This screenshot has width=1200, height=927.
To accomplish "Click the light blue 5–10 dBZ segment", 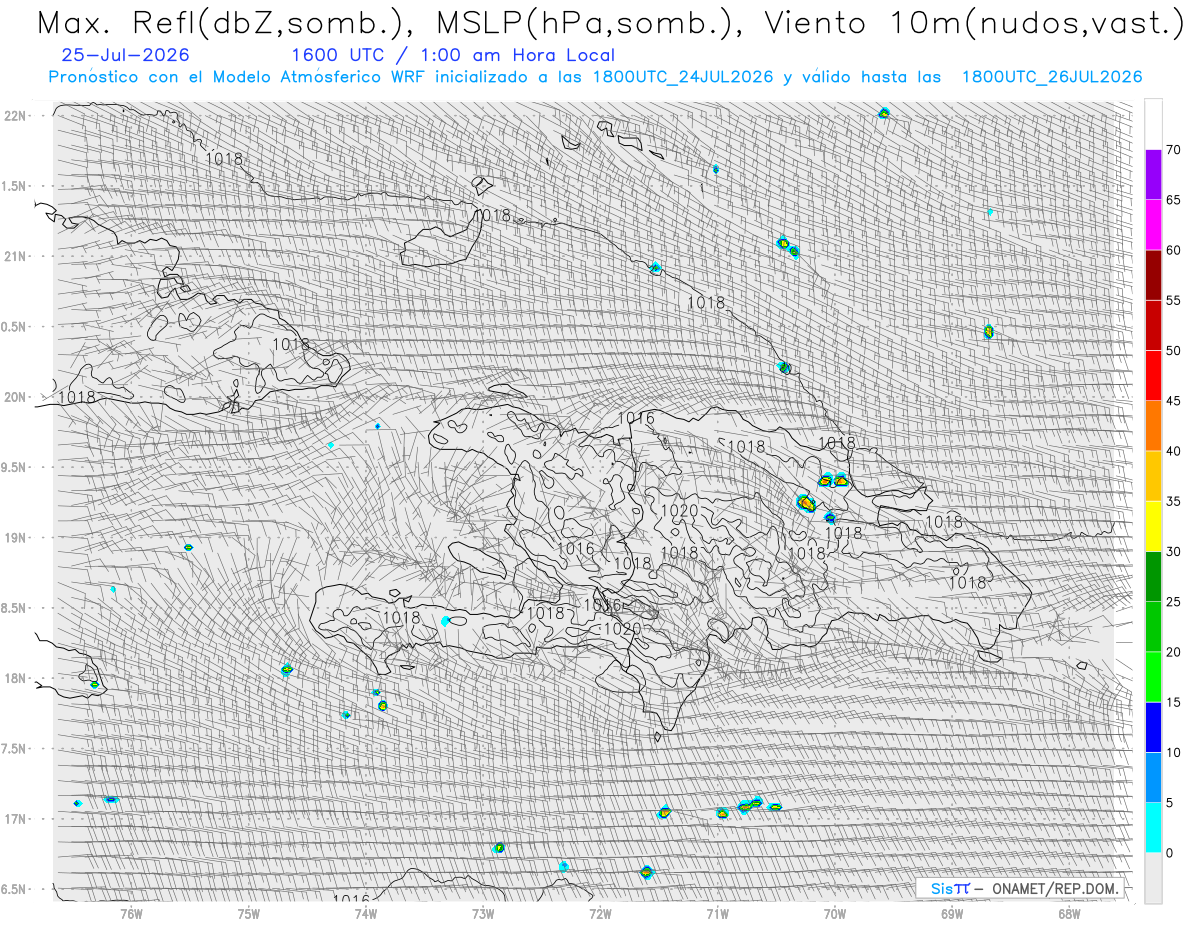I will coord(1153,777).
